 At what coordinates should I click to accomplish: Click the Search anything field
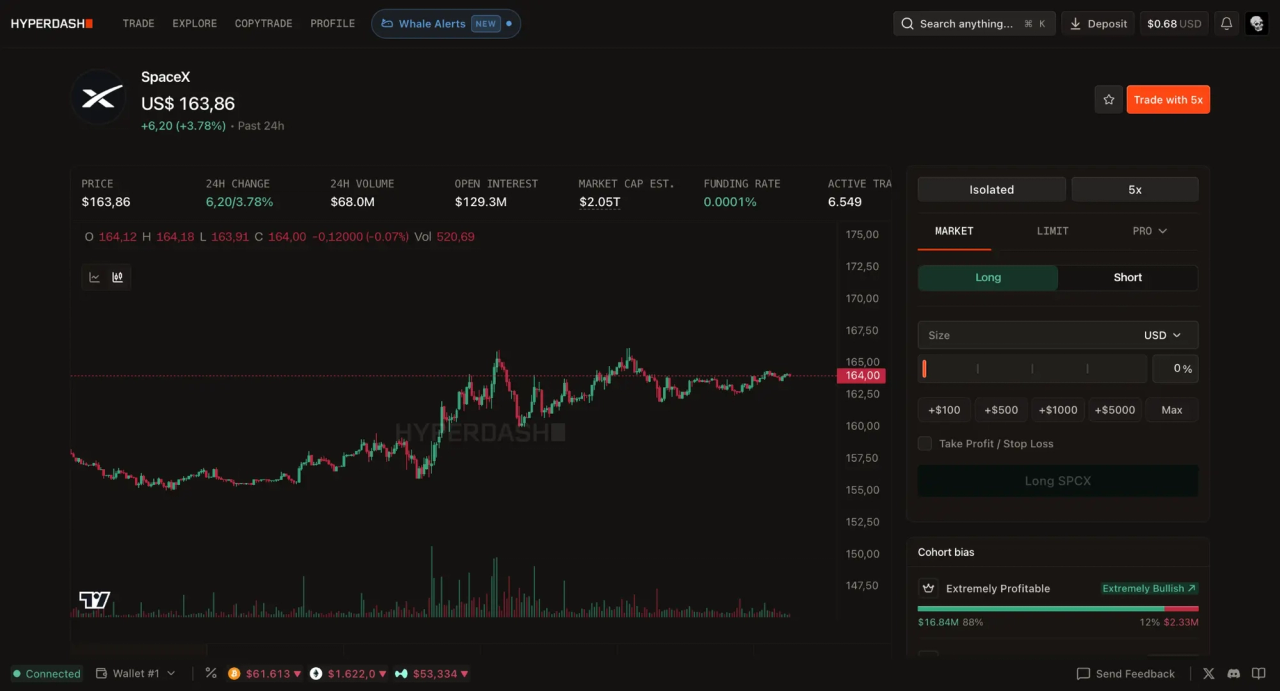pyautogui.click(x=974, y=23)
